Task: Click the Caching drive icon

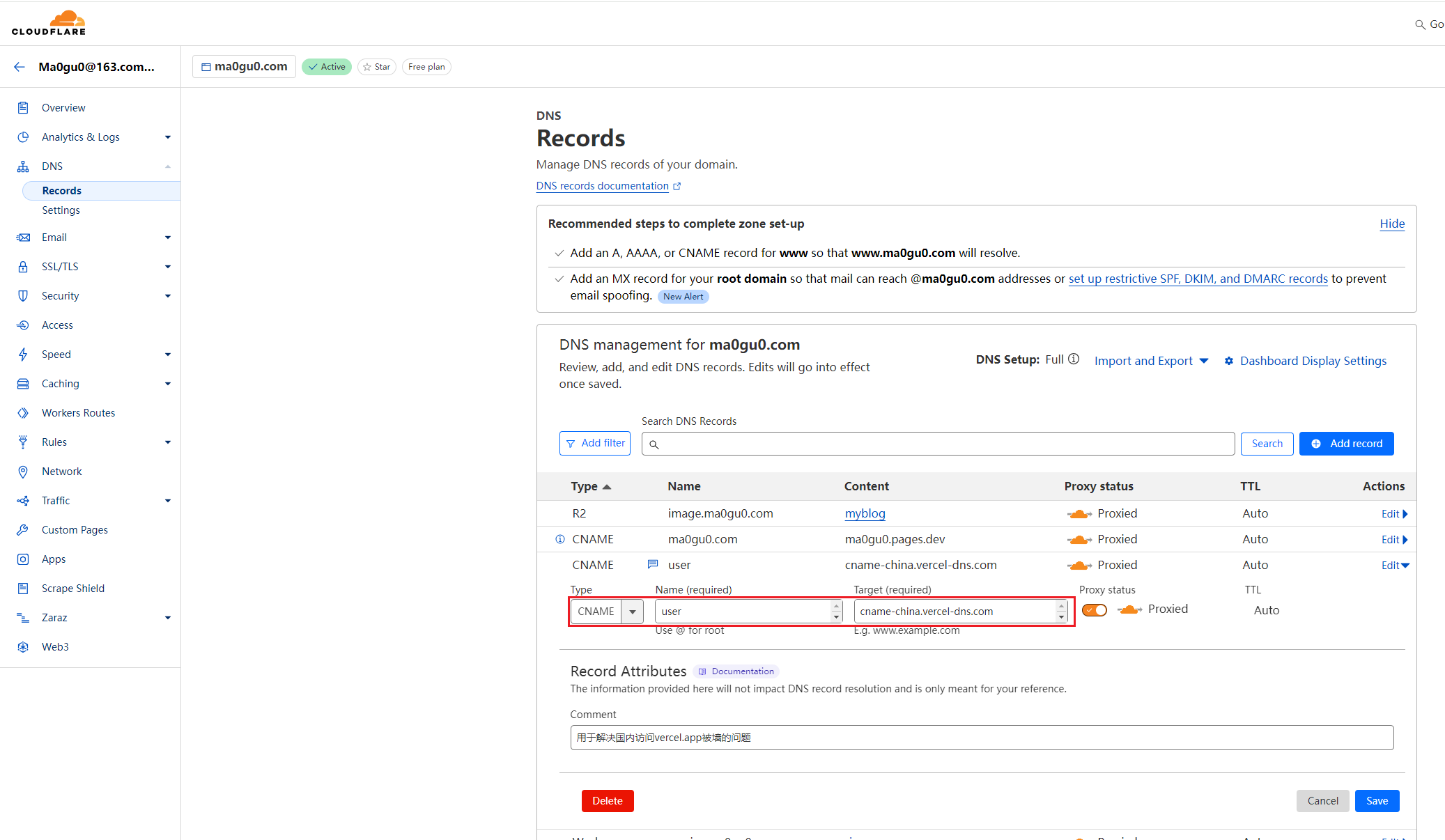Action: point(23,384)
